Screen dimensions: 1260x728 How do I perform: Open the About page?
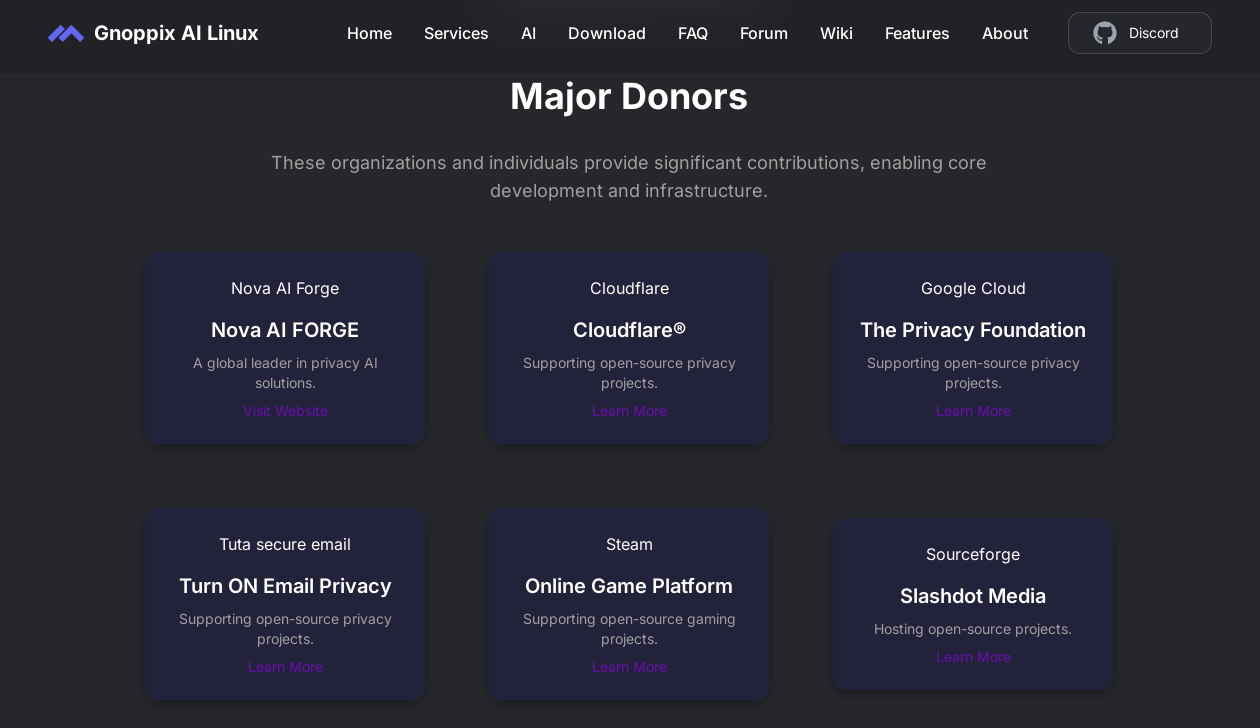(x=1004, y=33)
